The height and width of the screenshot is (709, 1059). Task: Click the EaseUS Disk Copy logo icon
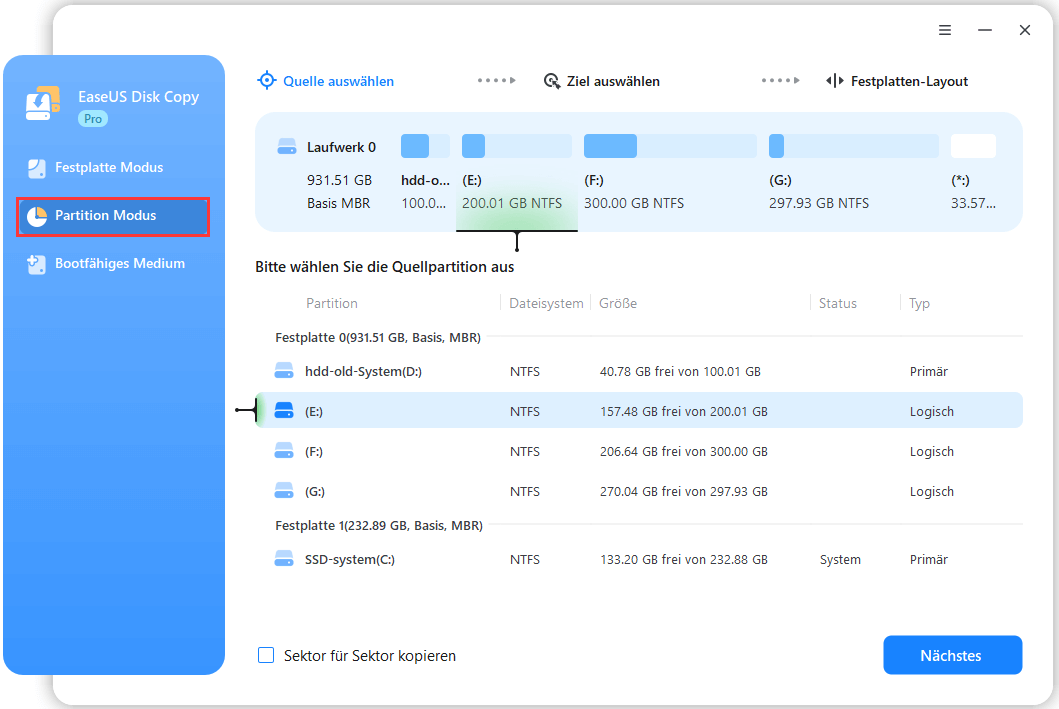pyautogui.click(x=43, y=103)
